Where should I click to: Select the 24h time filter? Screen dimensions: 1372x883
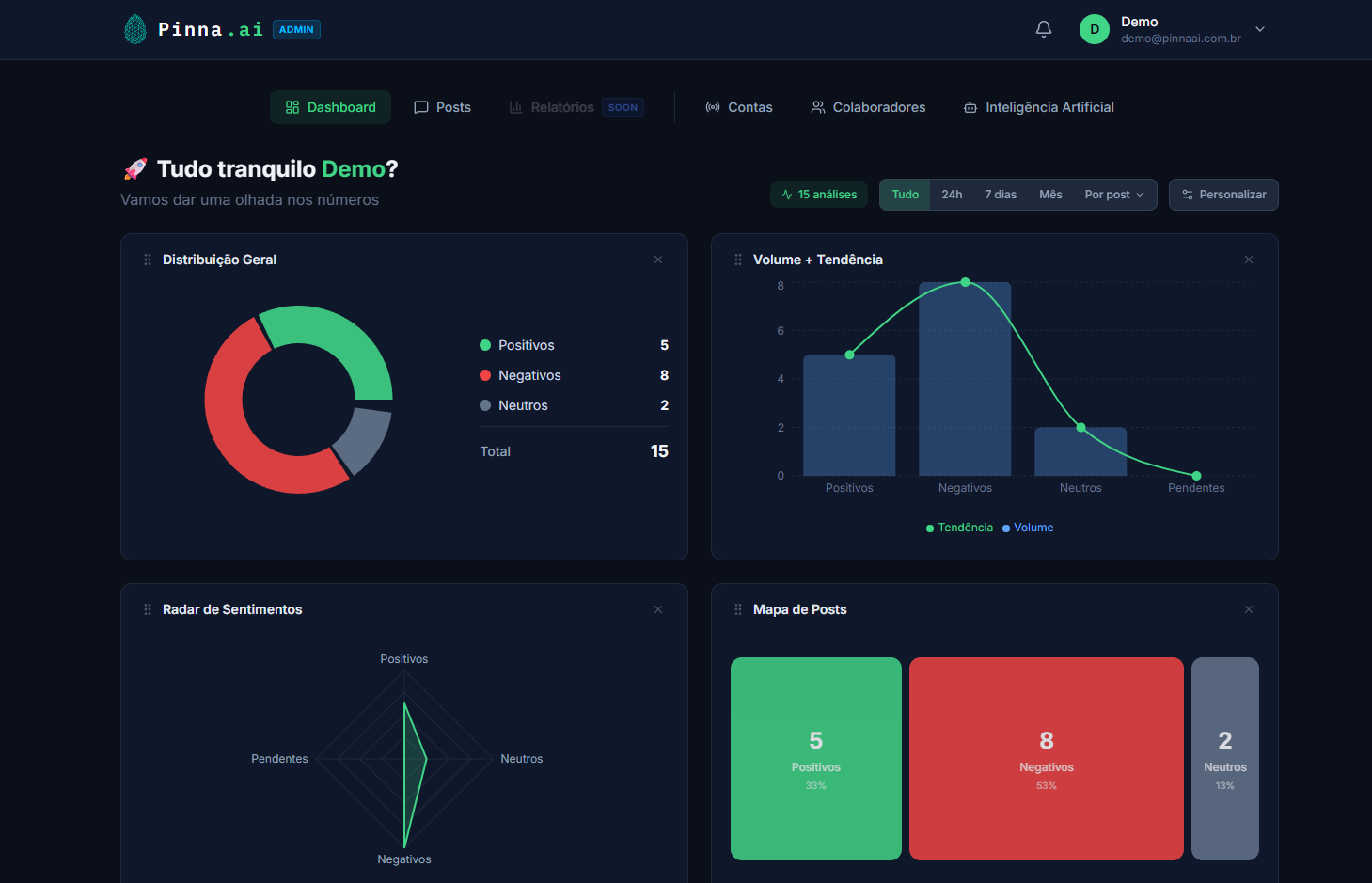[x=952, y=195]
